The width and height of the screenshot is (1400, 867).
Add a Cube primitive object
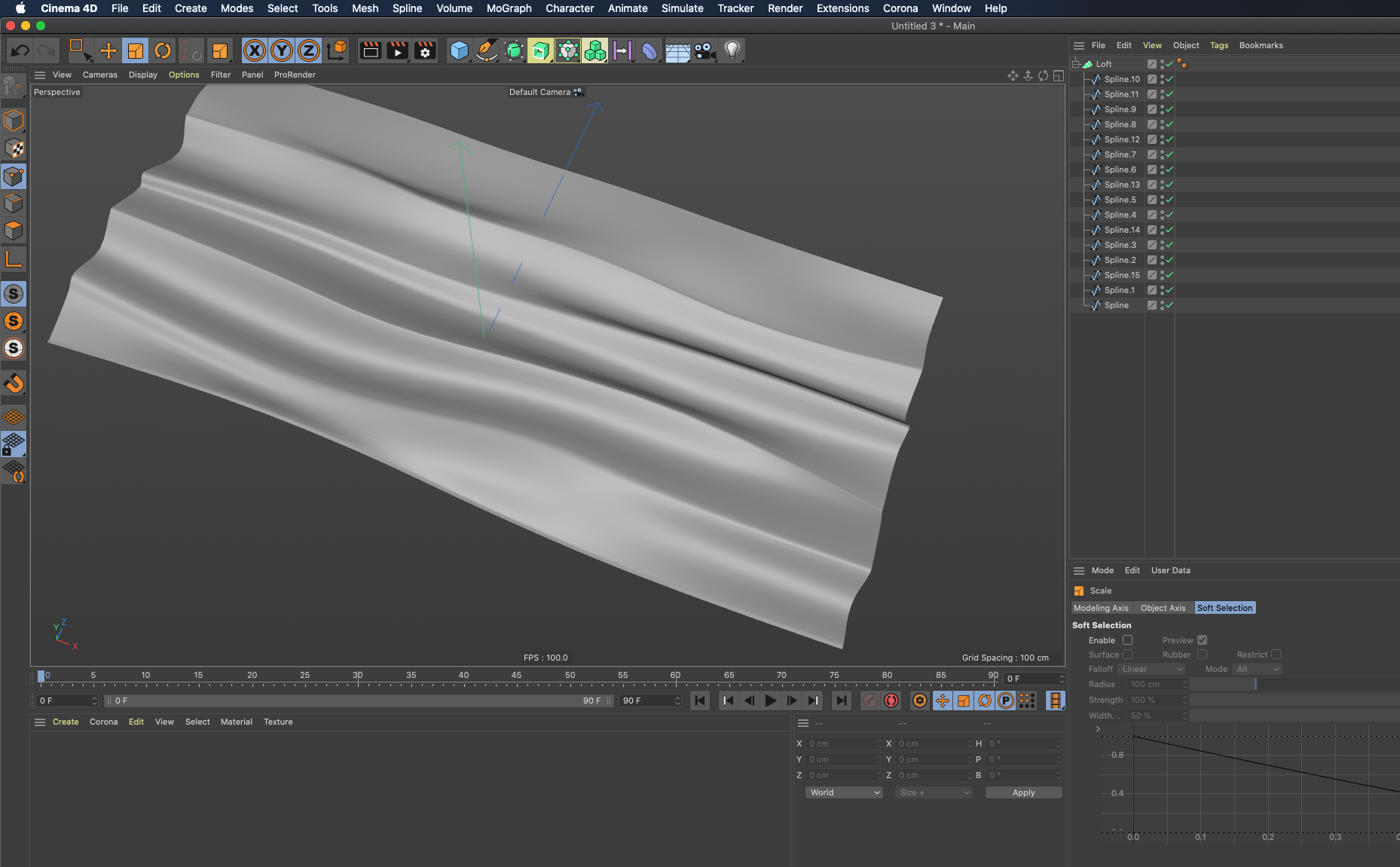point(459,50)
